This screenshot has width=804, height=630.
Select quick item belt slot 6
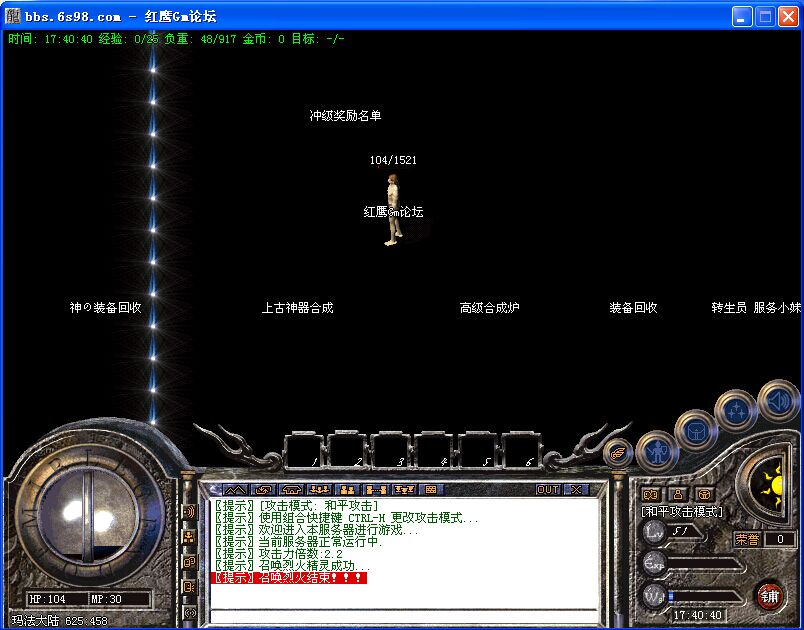[x=521, y=451]
